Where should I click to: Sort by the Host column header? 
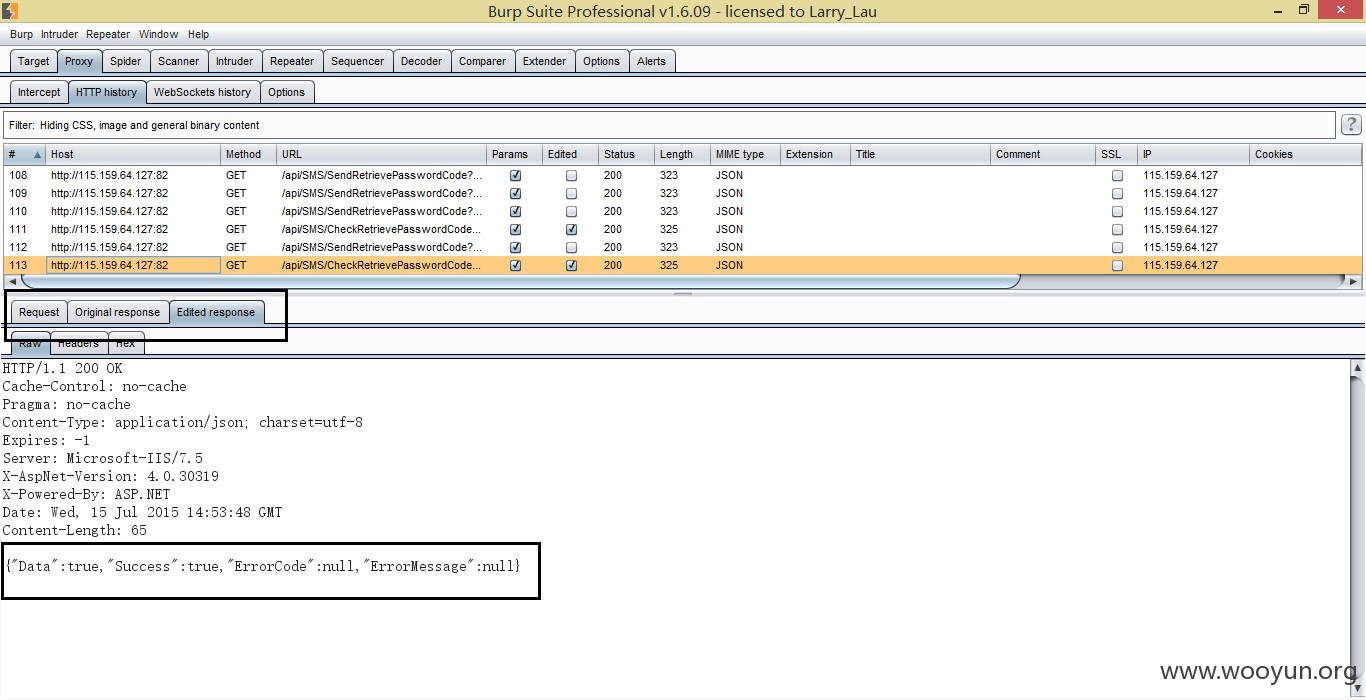[x=133, y=154]
